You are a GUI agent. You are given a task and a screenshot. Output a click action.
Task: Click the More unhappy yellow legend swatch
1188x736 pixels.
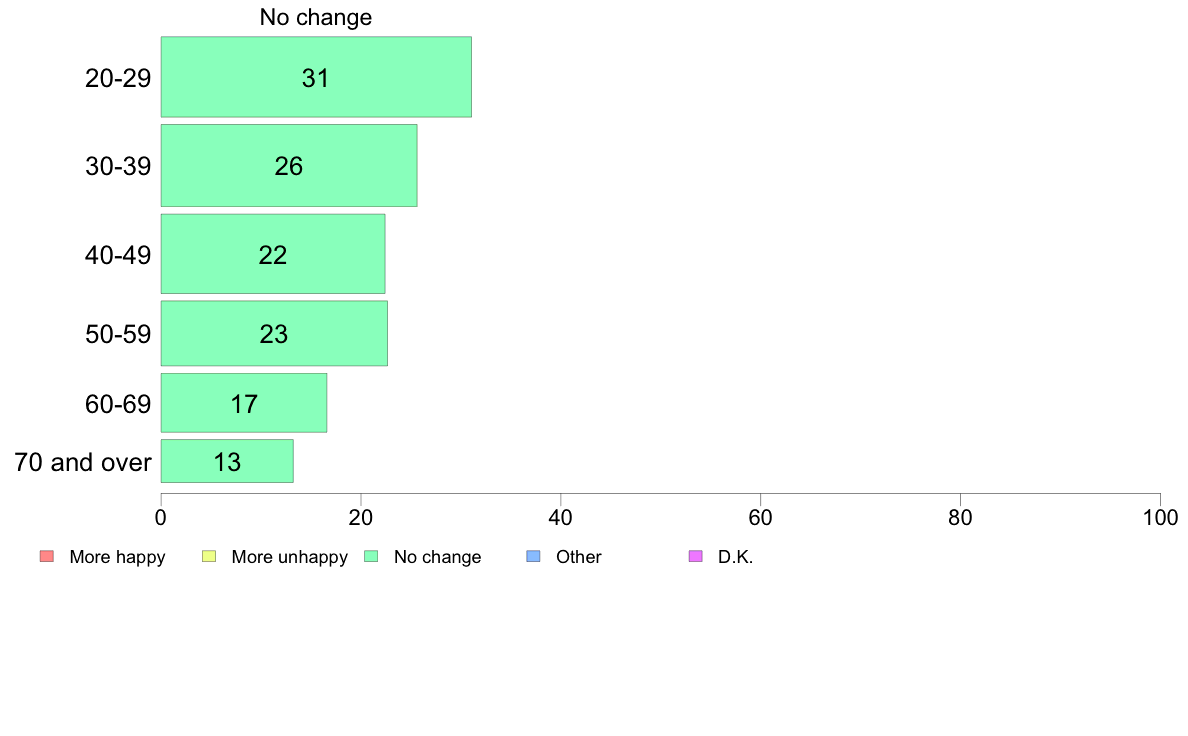[209, 556]
